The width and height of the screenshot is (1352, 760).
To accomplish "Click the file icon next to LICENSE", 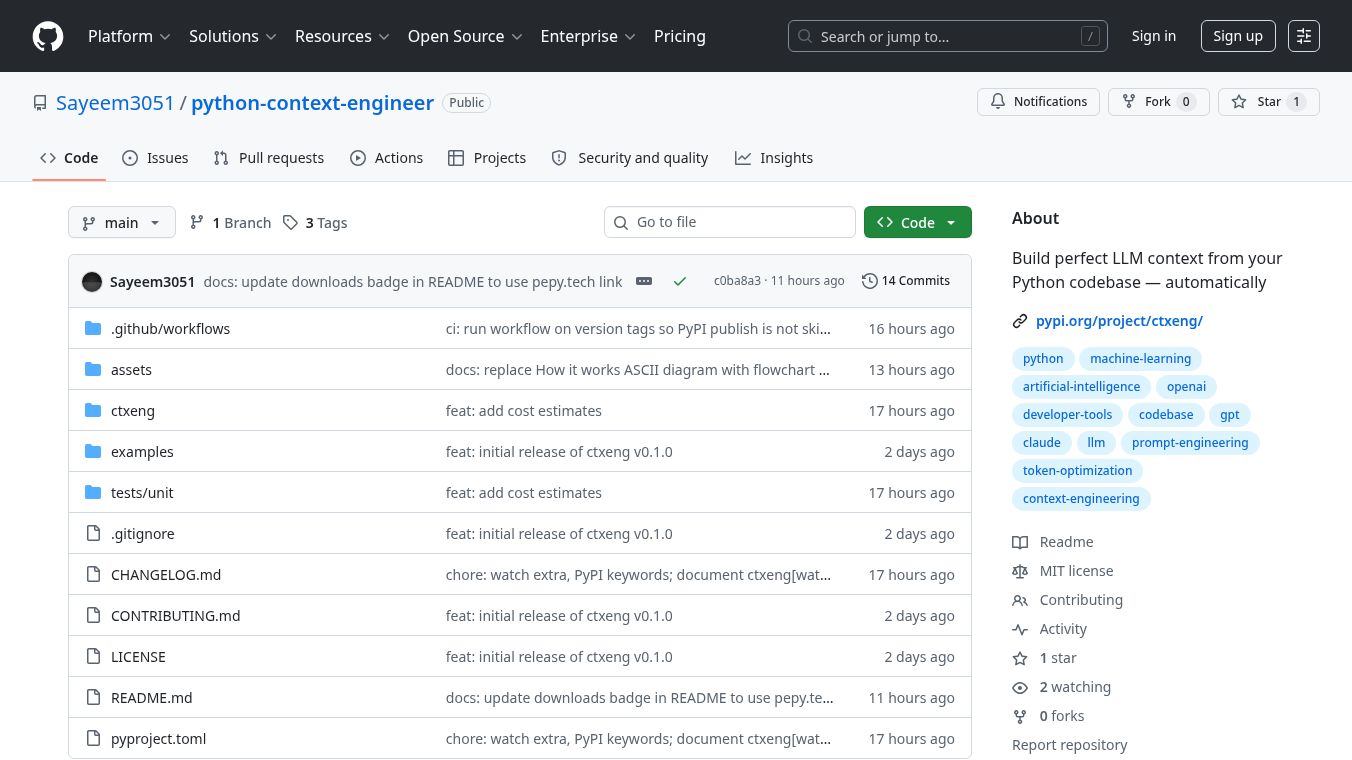I will point(93,656).
